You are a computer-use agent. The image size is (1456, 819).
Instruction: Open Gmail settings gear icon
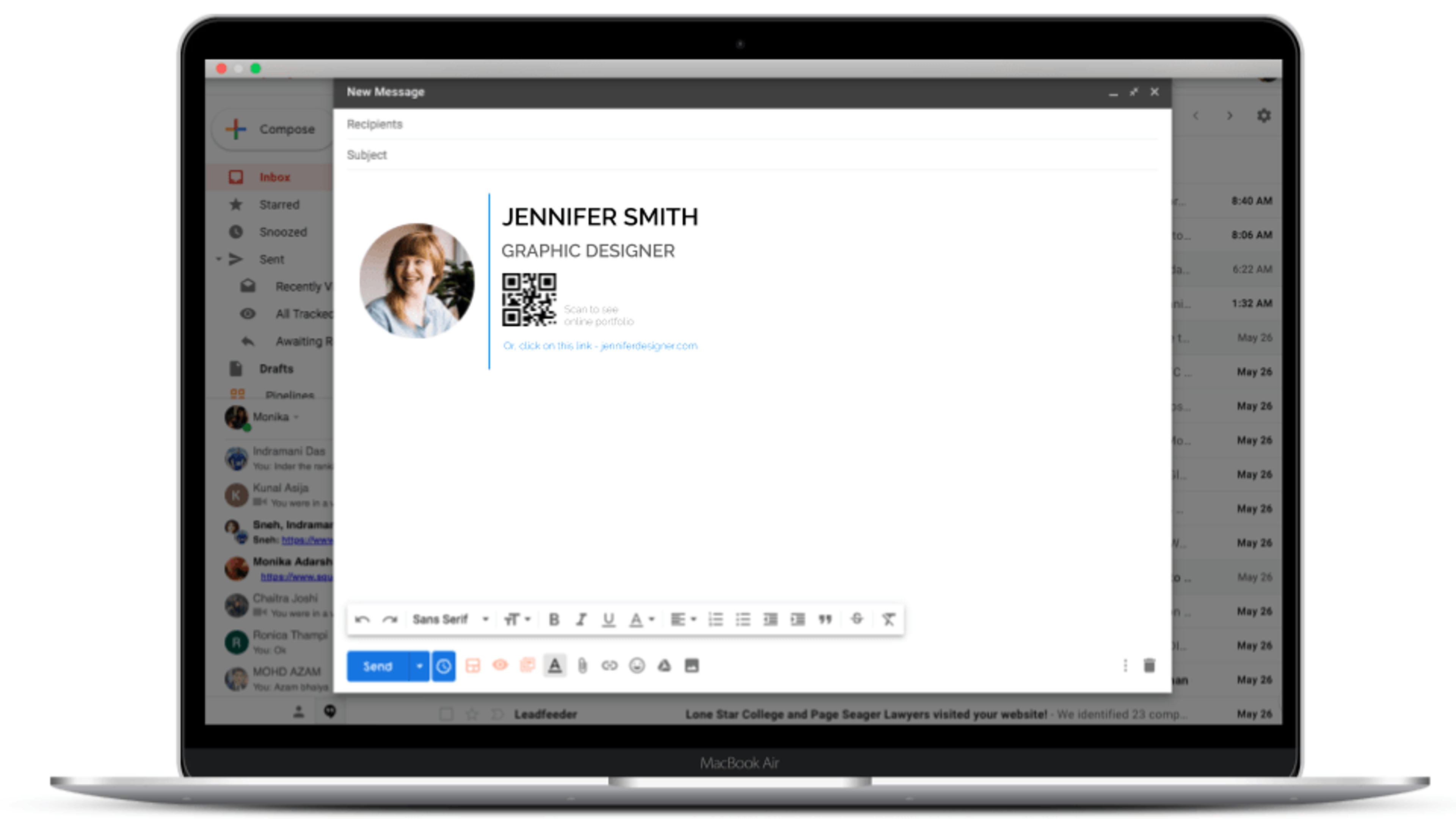[x=1264, y=116]
